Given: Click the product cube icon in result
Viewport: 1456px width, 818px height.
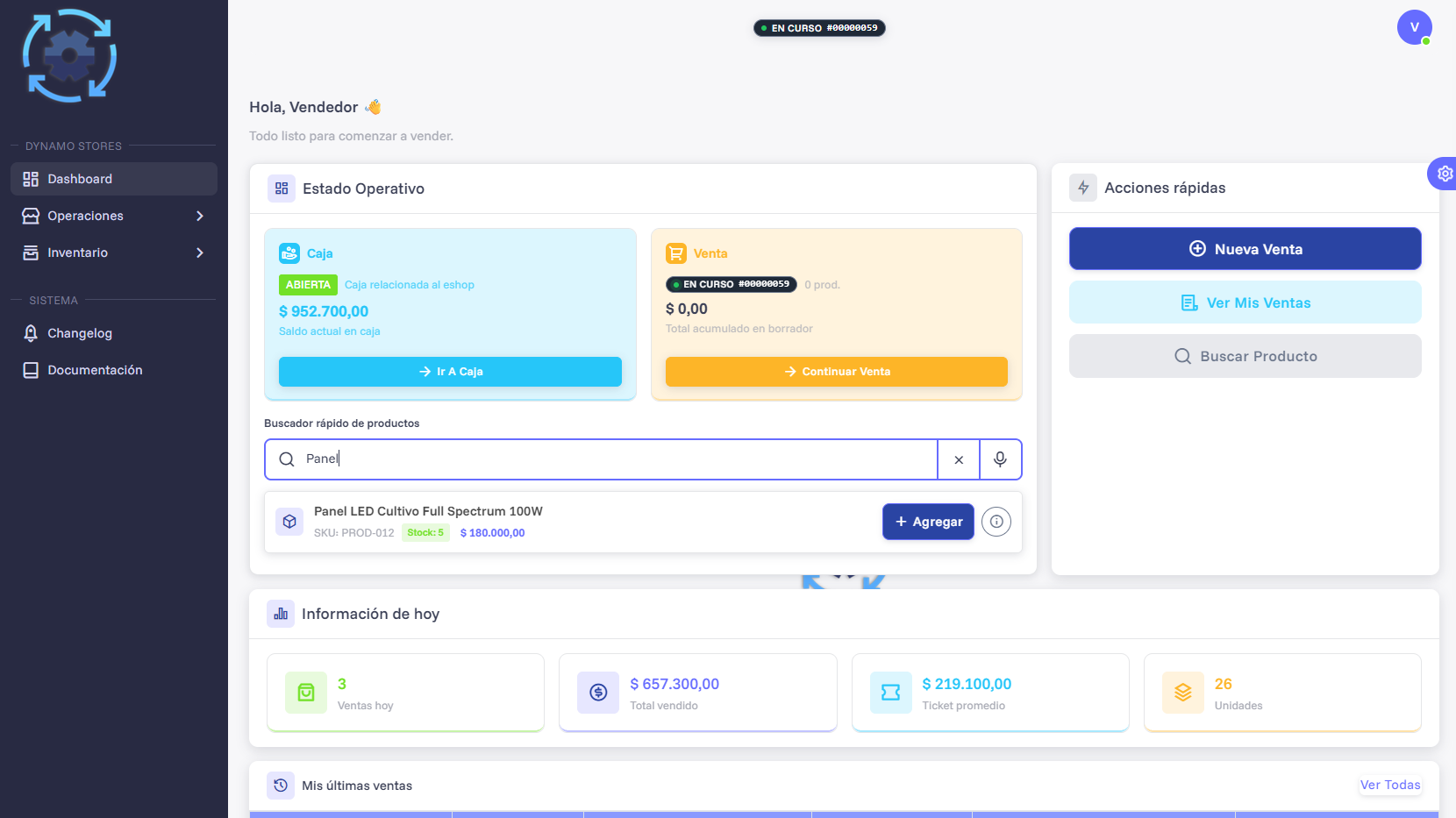Looking at the screenshot, I should (289, 522).
